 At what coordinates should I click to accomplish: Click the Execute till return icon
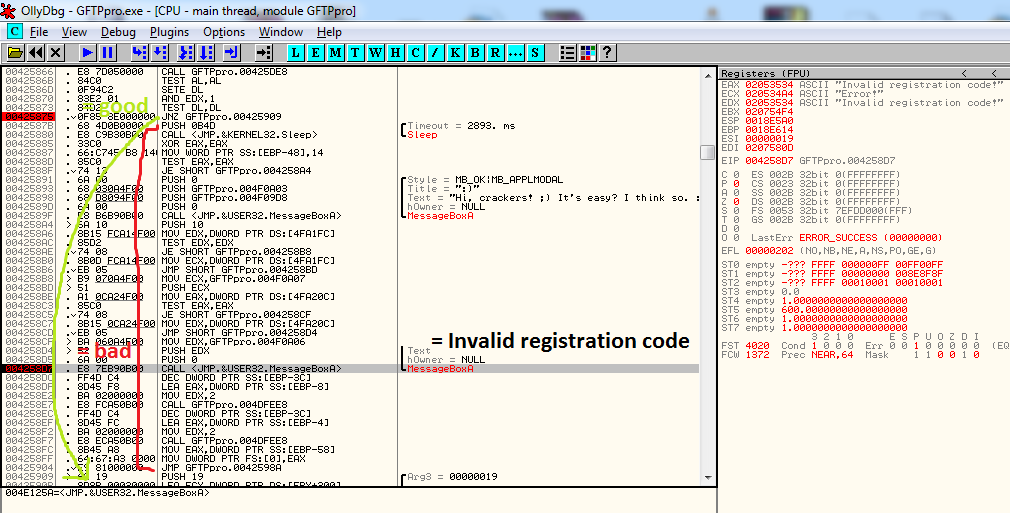point(232,52)
